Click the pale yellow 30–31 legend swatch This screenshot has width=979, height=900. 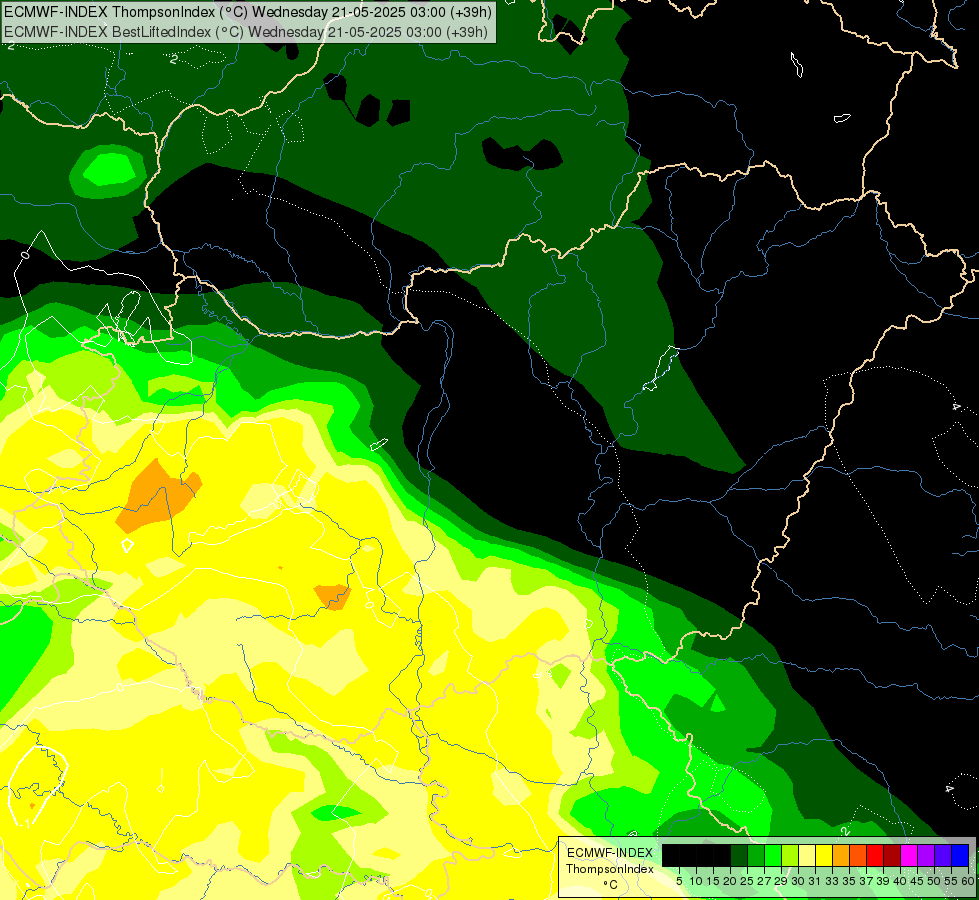(x=807, y=855)
